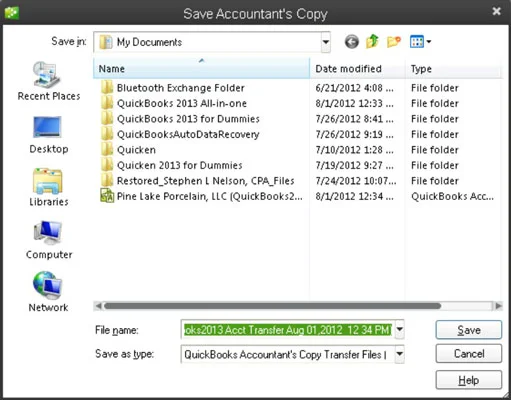Select "Quicken 2013 for Dummies" name text
This screenshot has width=511, height=400.
[x=180, y=165]
